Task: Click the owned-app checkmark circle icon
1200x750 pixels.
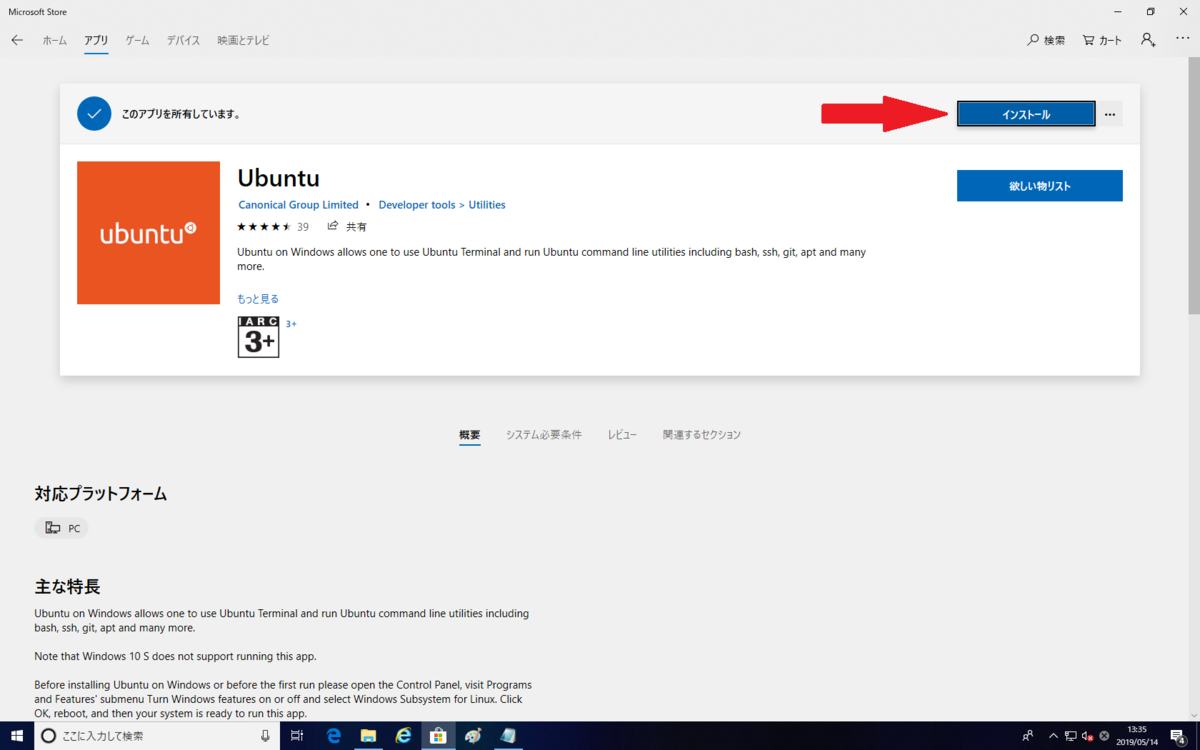Action: coord(94,114)
